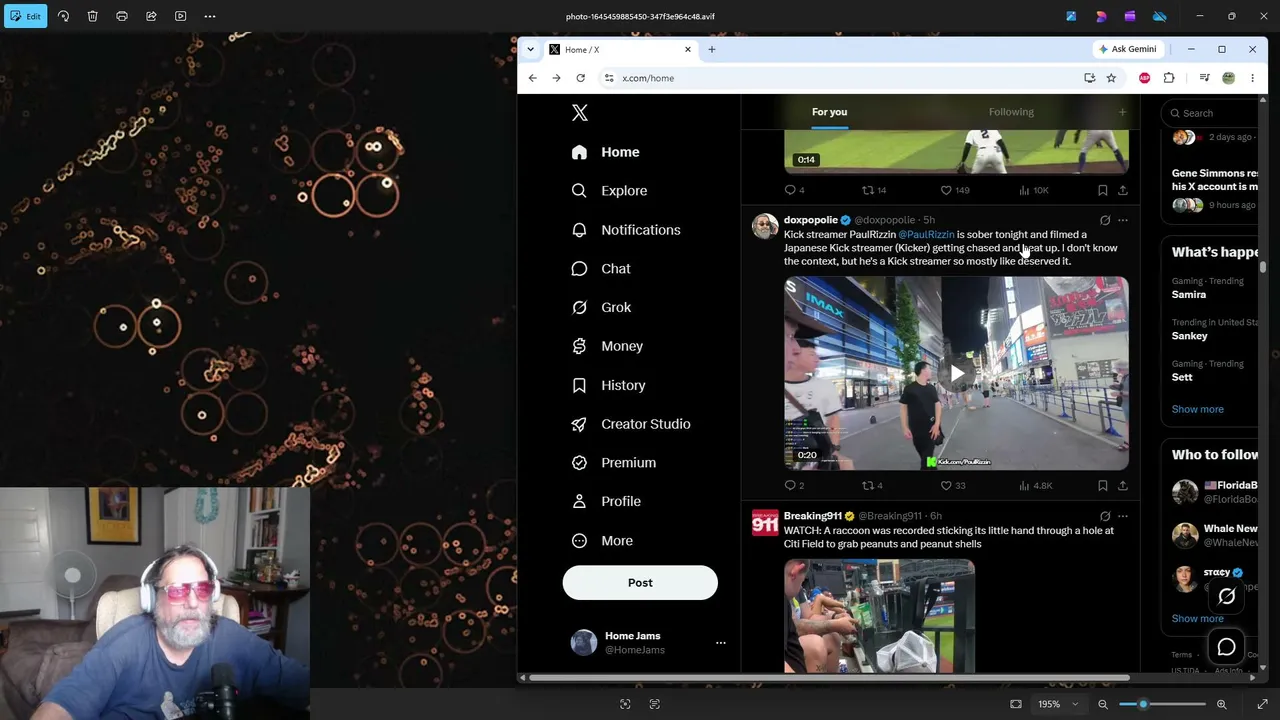Open Notifications in X sidebar
This screenshot has height=720, width=1280.
pyautogui.click(x=626, y=230)
